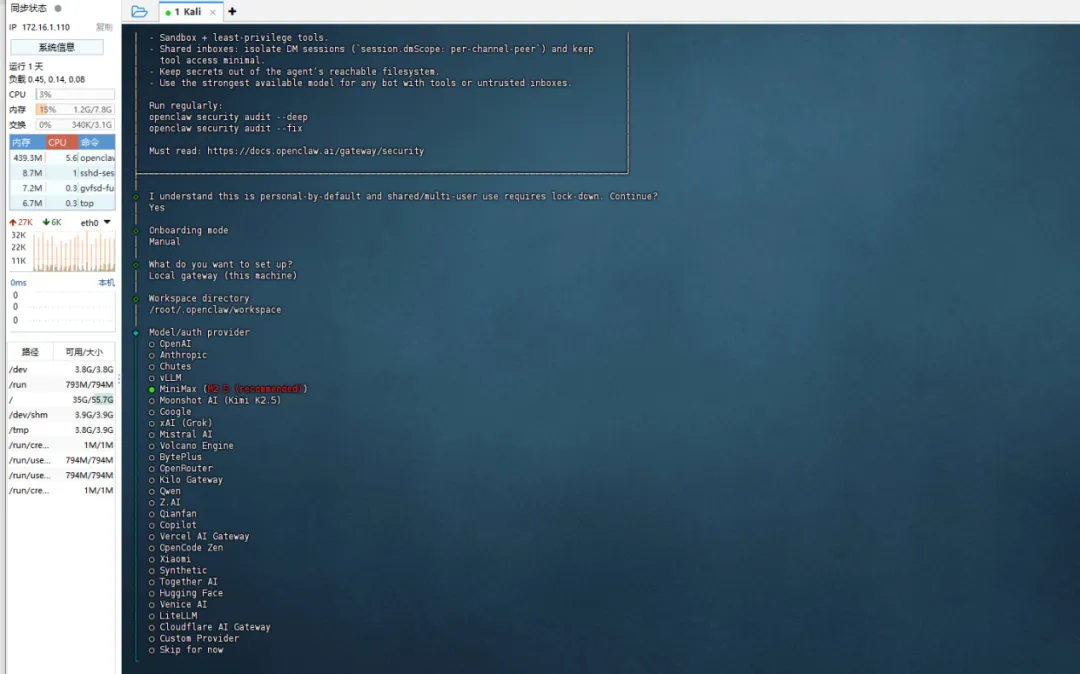Select the Google provider option
Screen dimensions: 1080x674
170,412
